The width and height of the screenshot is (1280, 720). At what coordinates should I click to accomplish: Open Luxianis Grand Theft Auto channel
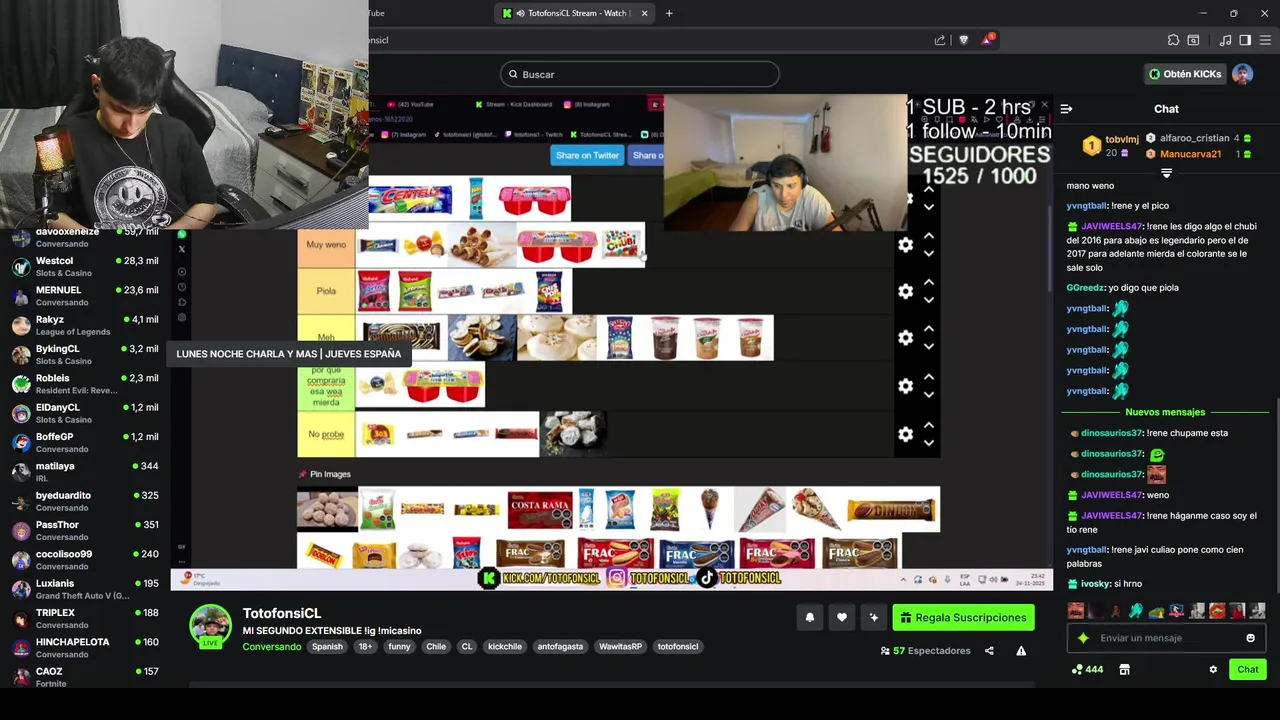pos(84,589)
